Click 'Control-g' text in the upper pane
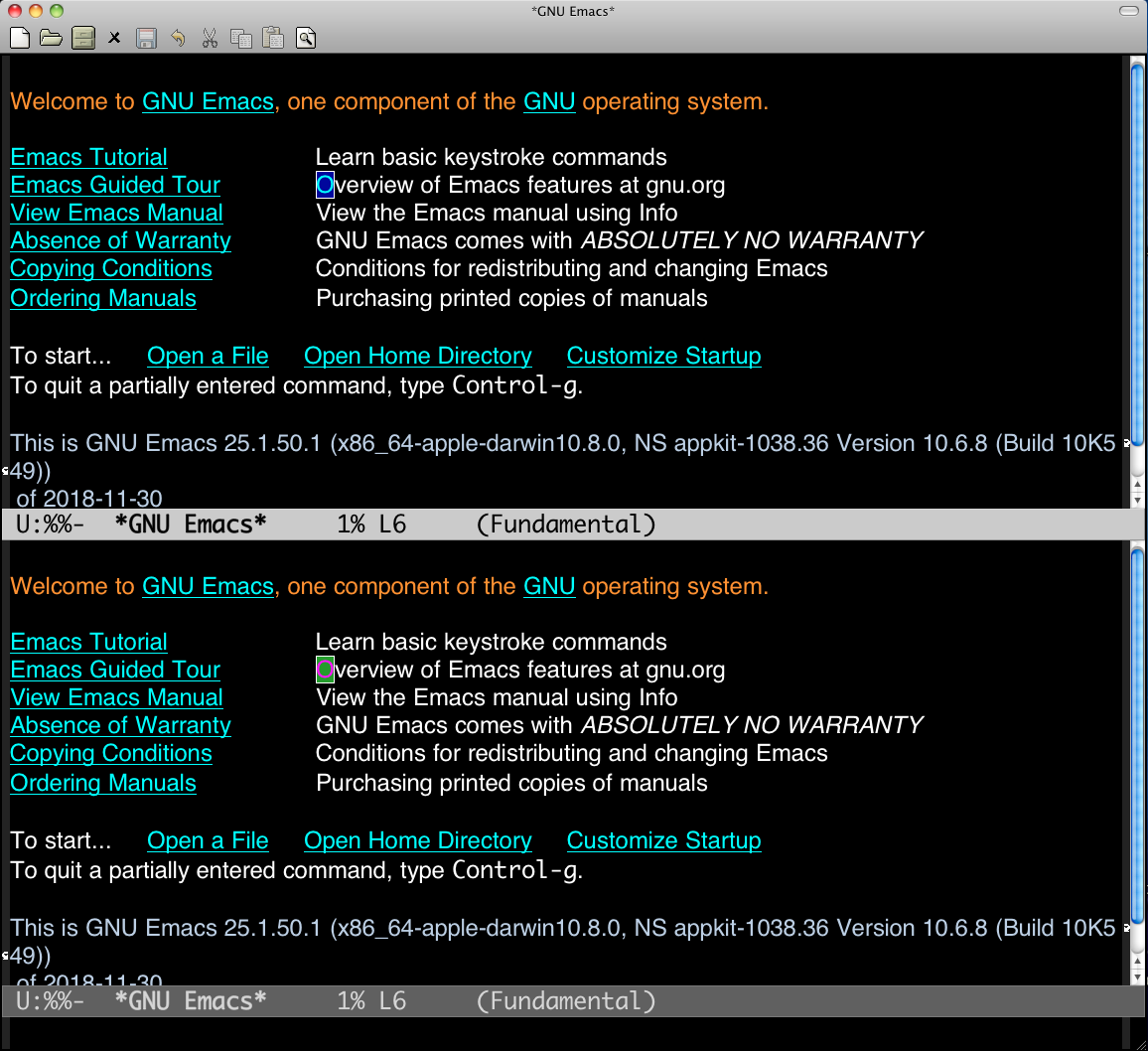The image size is (1148, 1051). [x=514, y=385]
